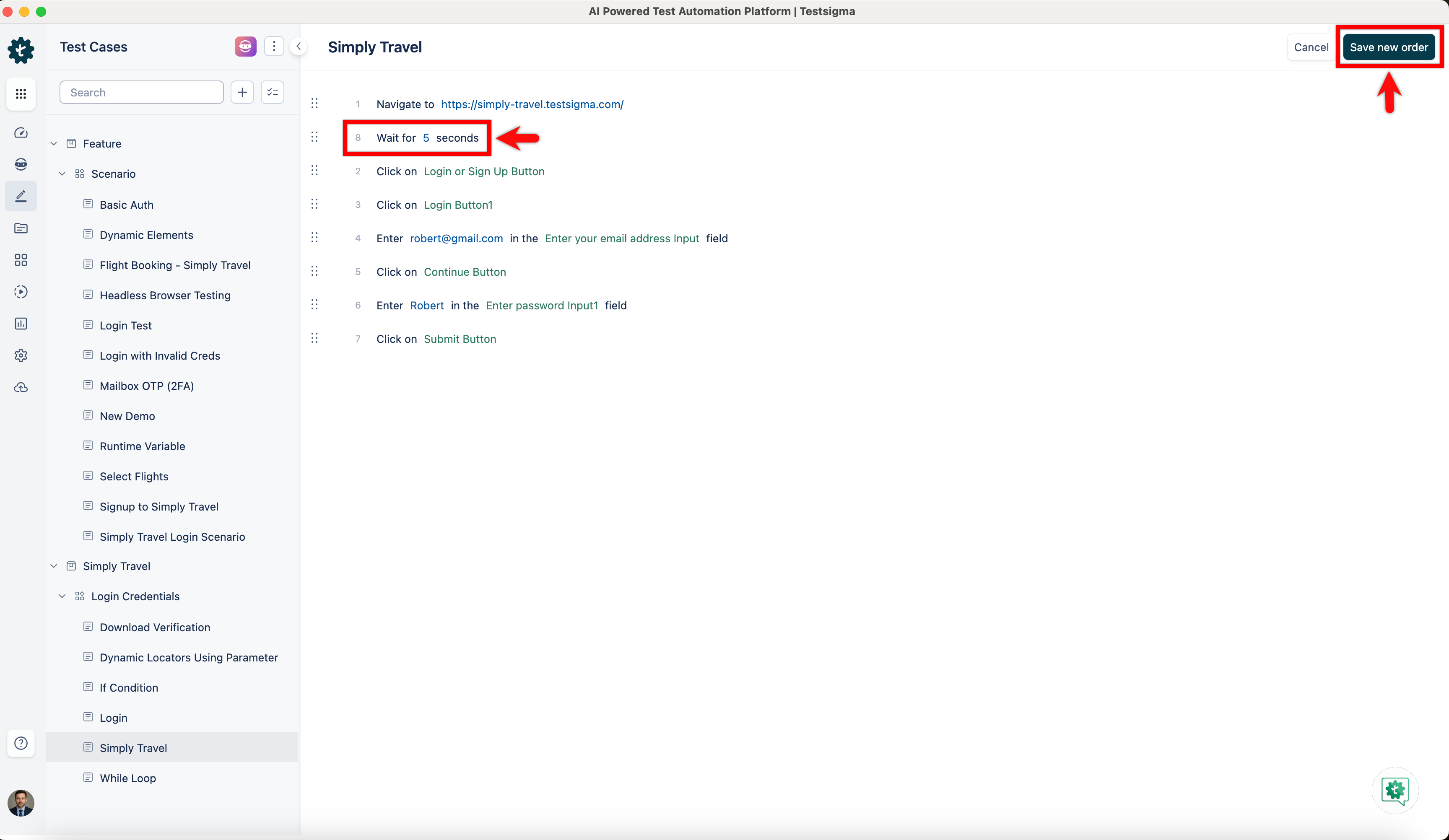Open the dashboard gauge icon in sidebar
The height and width of the screenshot is (840, 1449).
point(21,133)
